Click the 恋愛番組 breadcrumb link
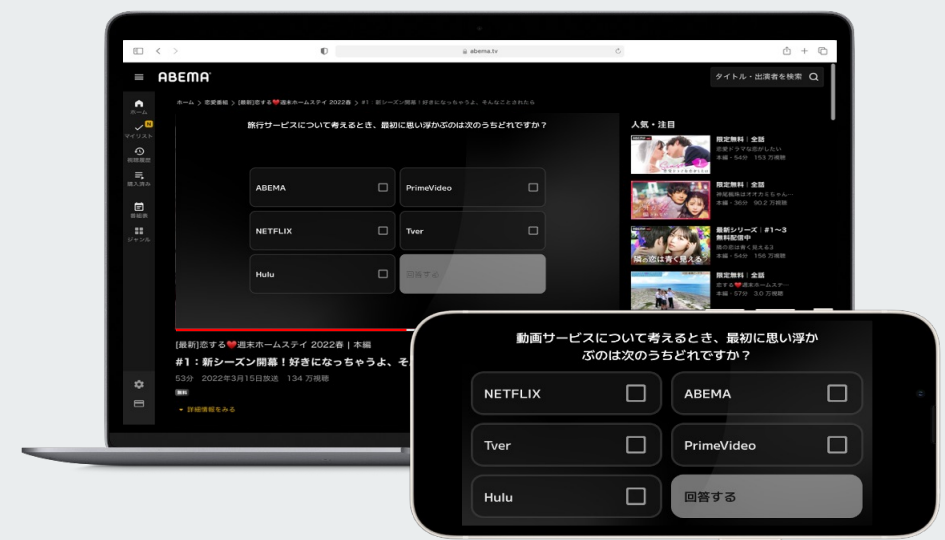Viewport: 945px width, 540px height. coord(216,102)
